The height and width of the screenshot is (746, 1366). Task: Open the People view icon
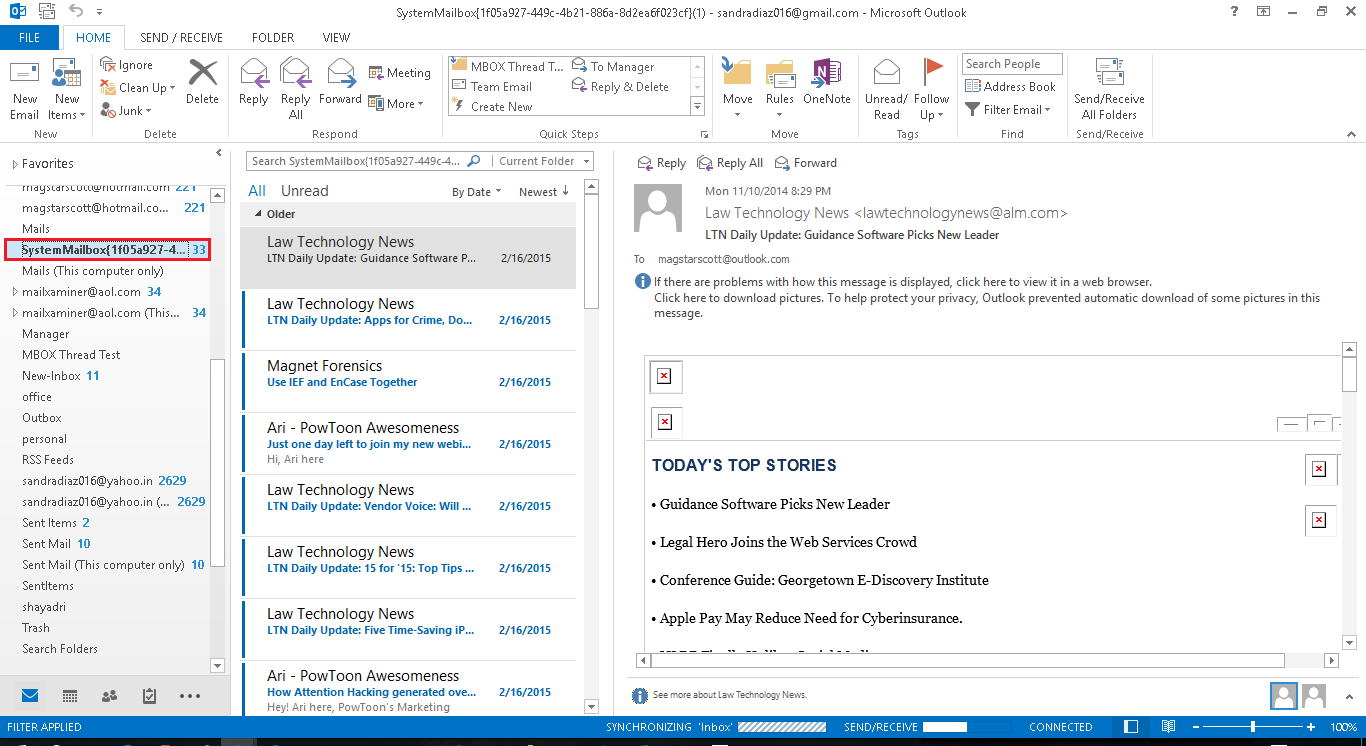(x=110, y=696)
